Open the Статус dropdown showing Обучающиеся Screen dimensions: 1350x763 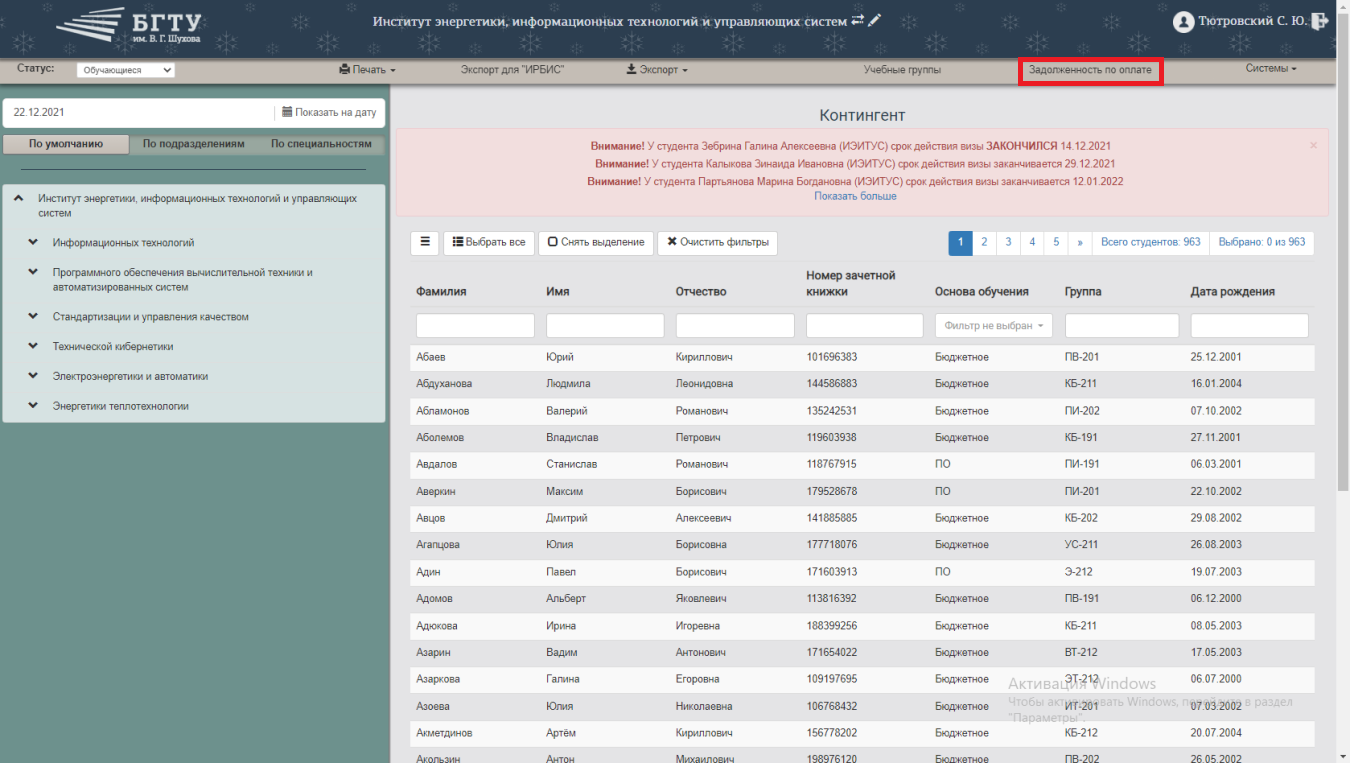tap(125, 70)
